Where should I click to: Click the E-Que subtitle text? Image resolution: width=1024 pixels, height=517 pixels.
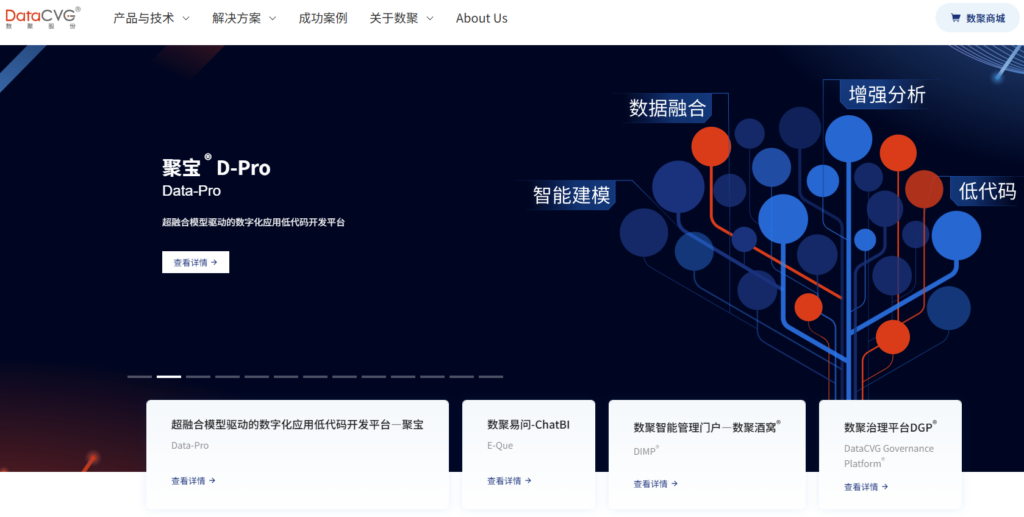[x=500, y=446]
